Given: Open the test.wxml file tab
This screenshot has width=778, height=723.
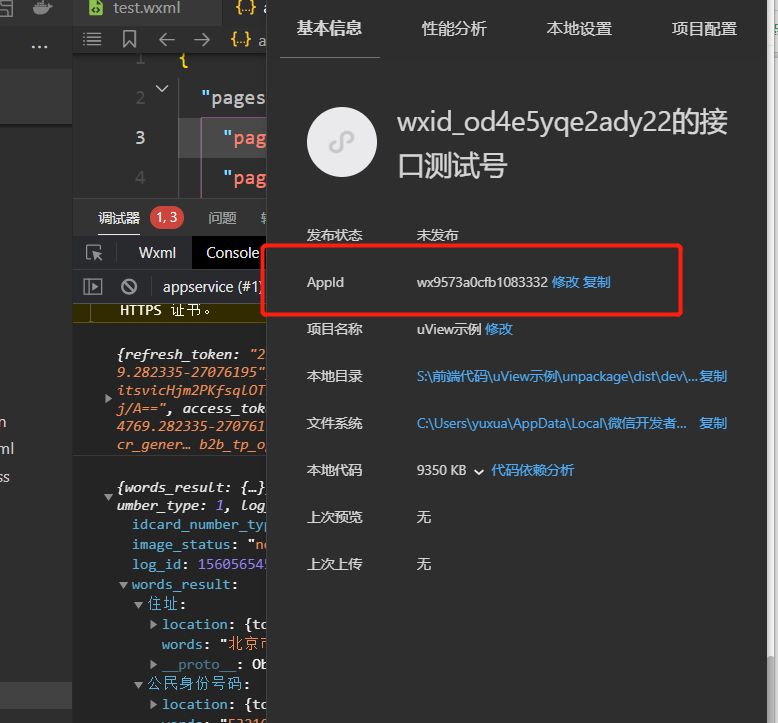Looking at the screenshot, I should point(147,8).
